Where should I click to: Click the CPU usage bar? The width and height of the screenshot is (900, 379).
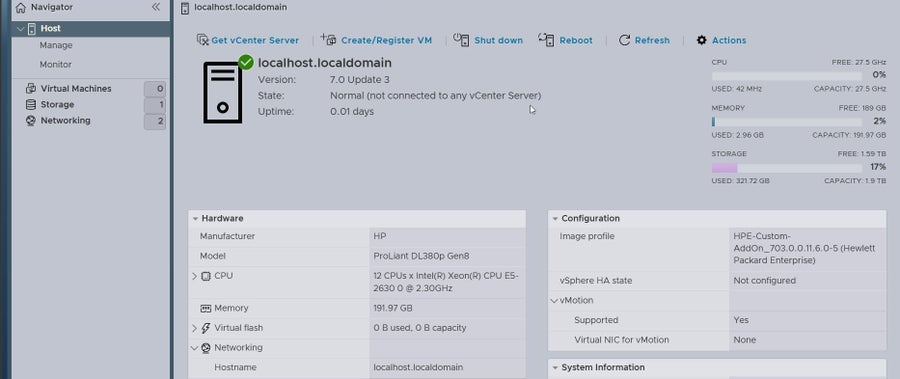787,75
